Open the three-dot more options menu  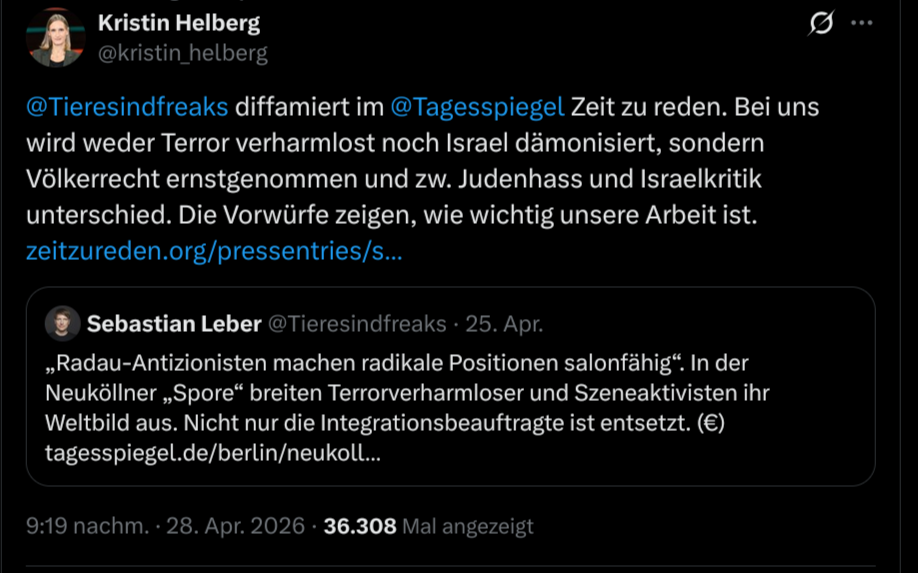click(861, 23)
